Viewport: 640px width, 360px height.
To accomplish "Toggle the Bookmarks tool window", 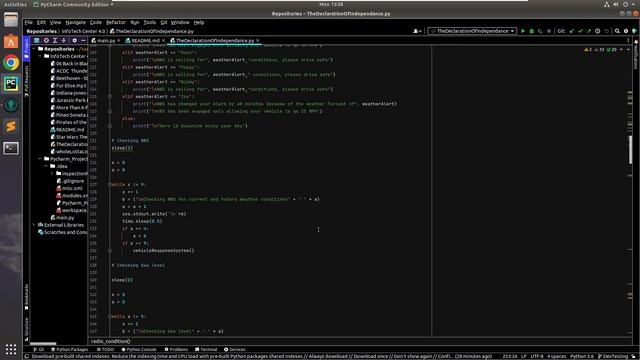I will point(27,297).
